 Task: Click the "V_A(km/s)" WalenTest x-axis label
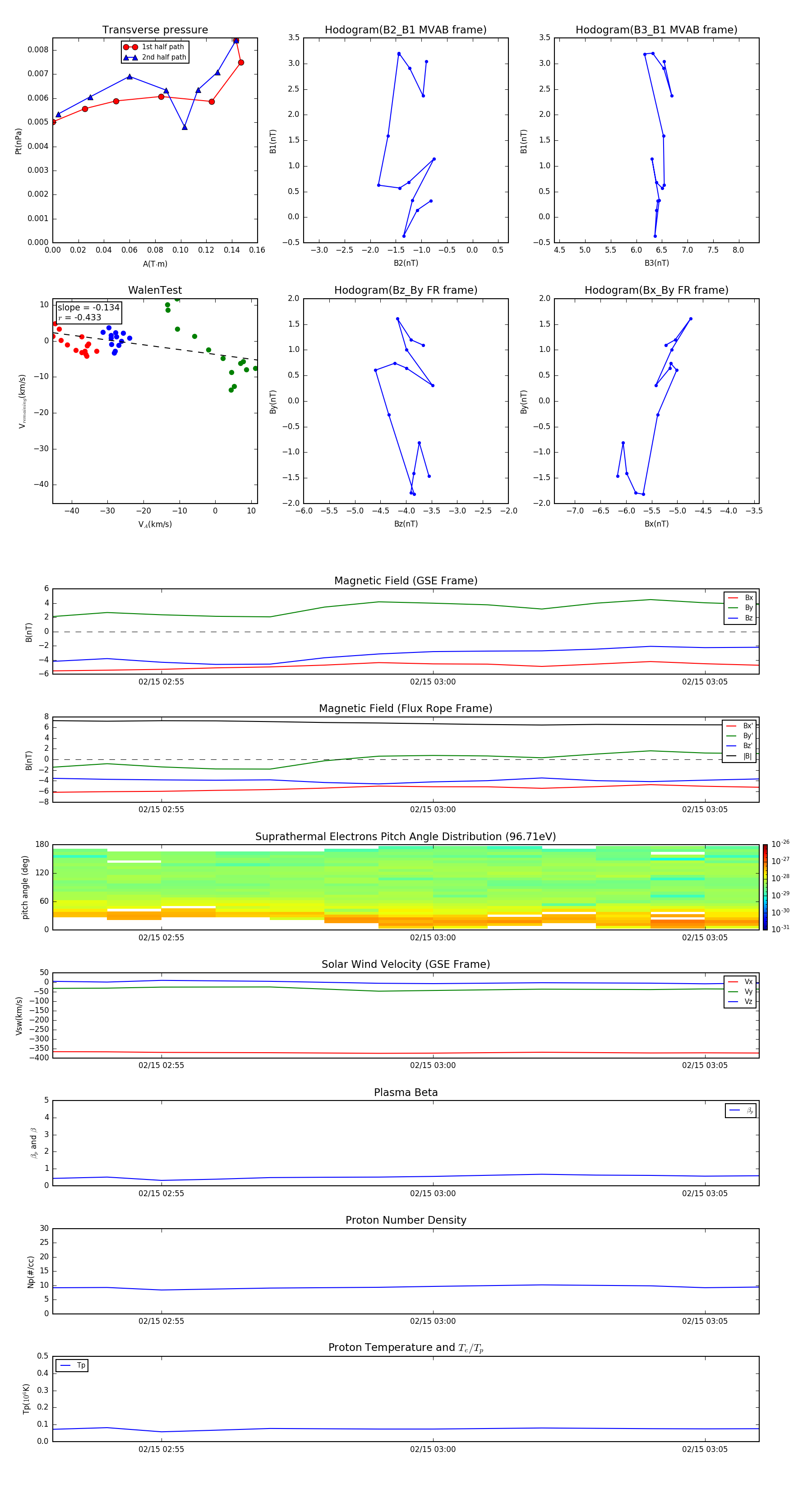coord(155,524)
